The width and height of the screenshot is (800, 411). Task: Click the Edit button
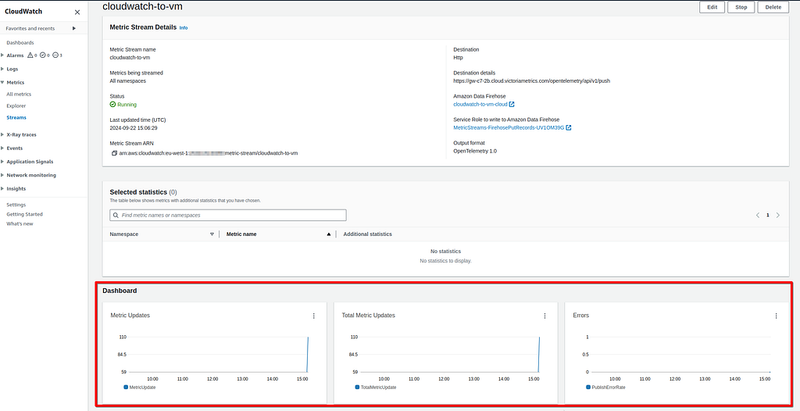[712, 7]
